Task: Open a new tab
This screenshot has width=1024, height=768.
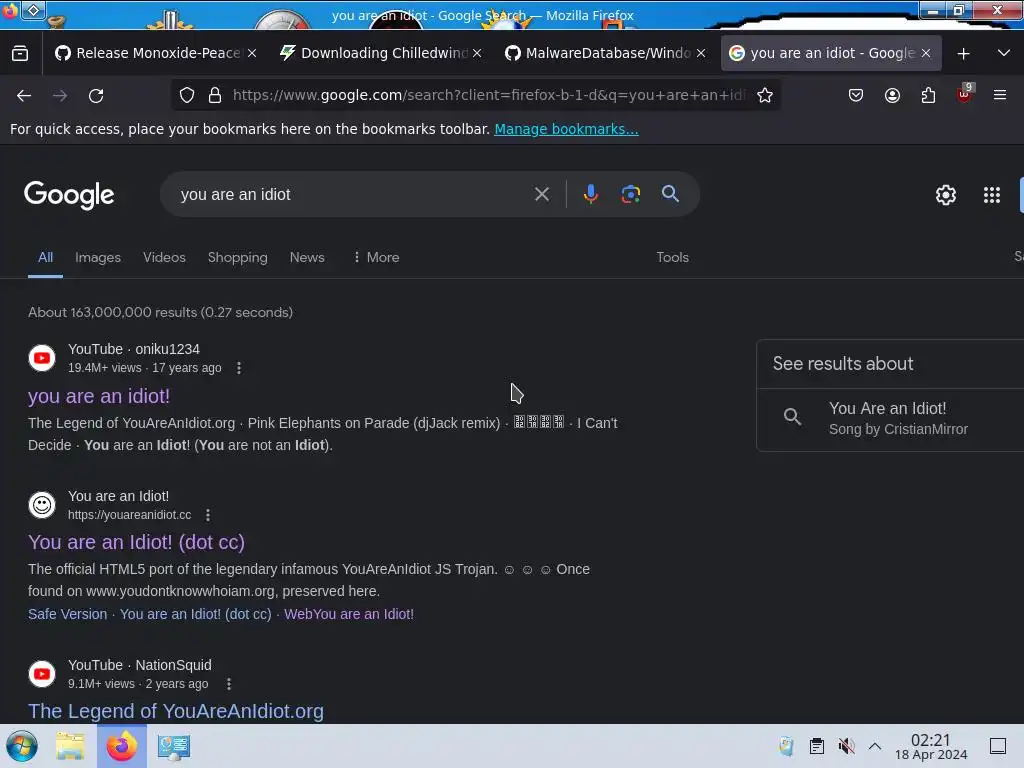Action: pos(963,54)
